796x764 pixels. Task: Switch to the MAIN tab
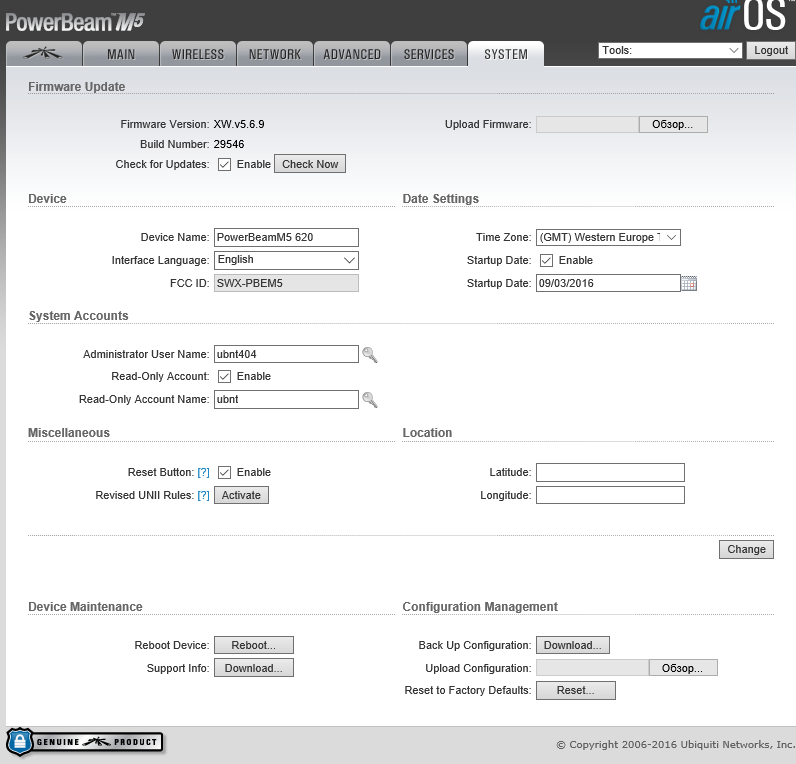tap(121, 54)
